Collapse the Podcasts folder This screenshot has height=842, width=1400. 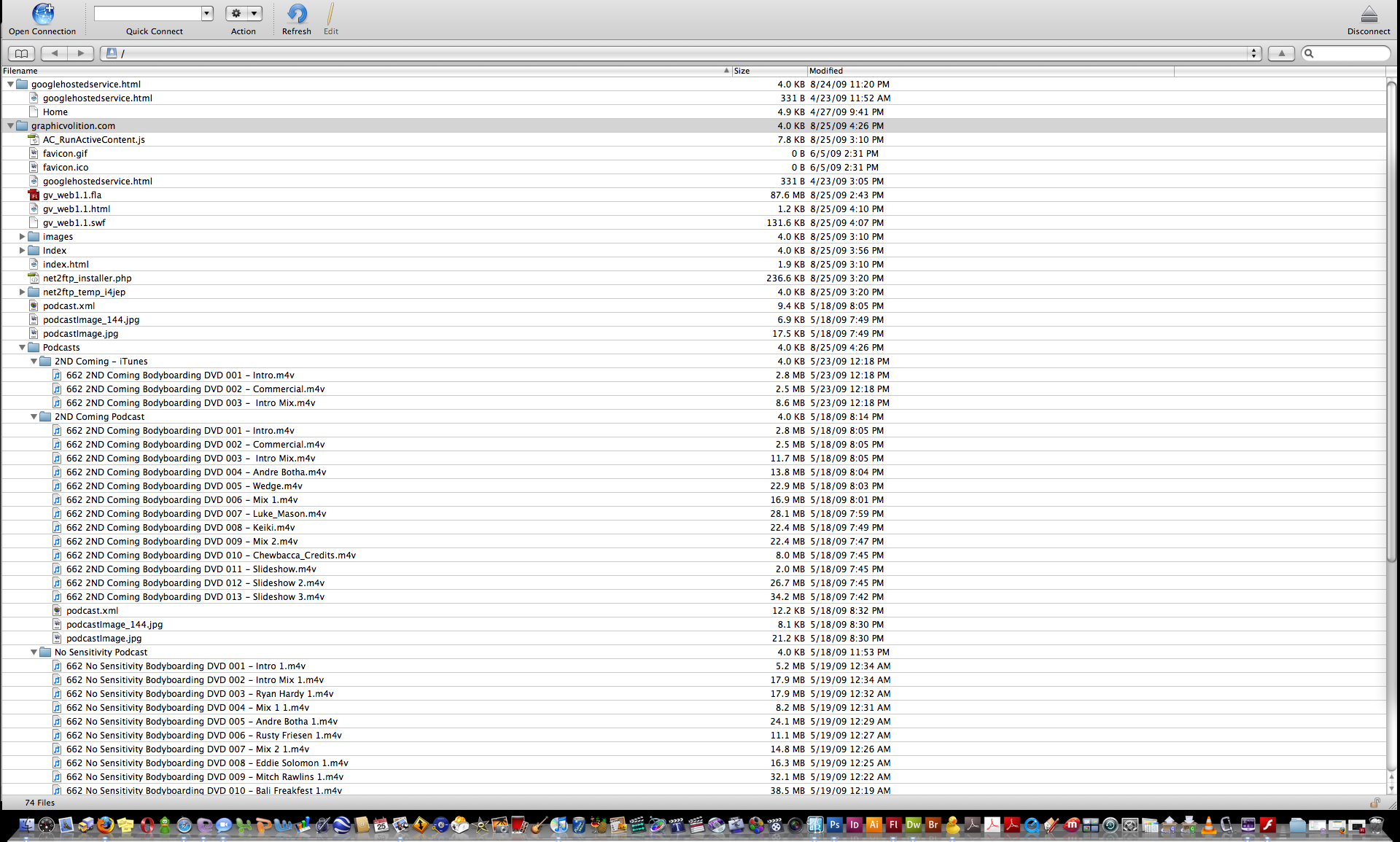click(22, 348)
